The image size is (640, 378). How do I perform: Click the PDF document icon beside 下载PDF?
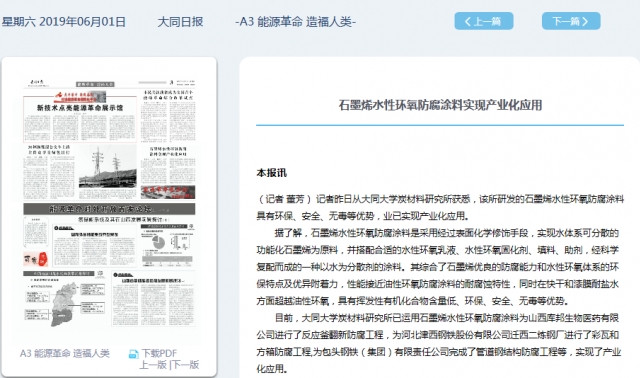click(133, 354)
